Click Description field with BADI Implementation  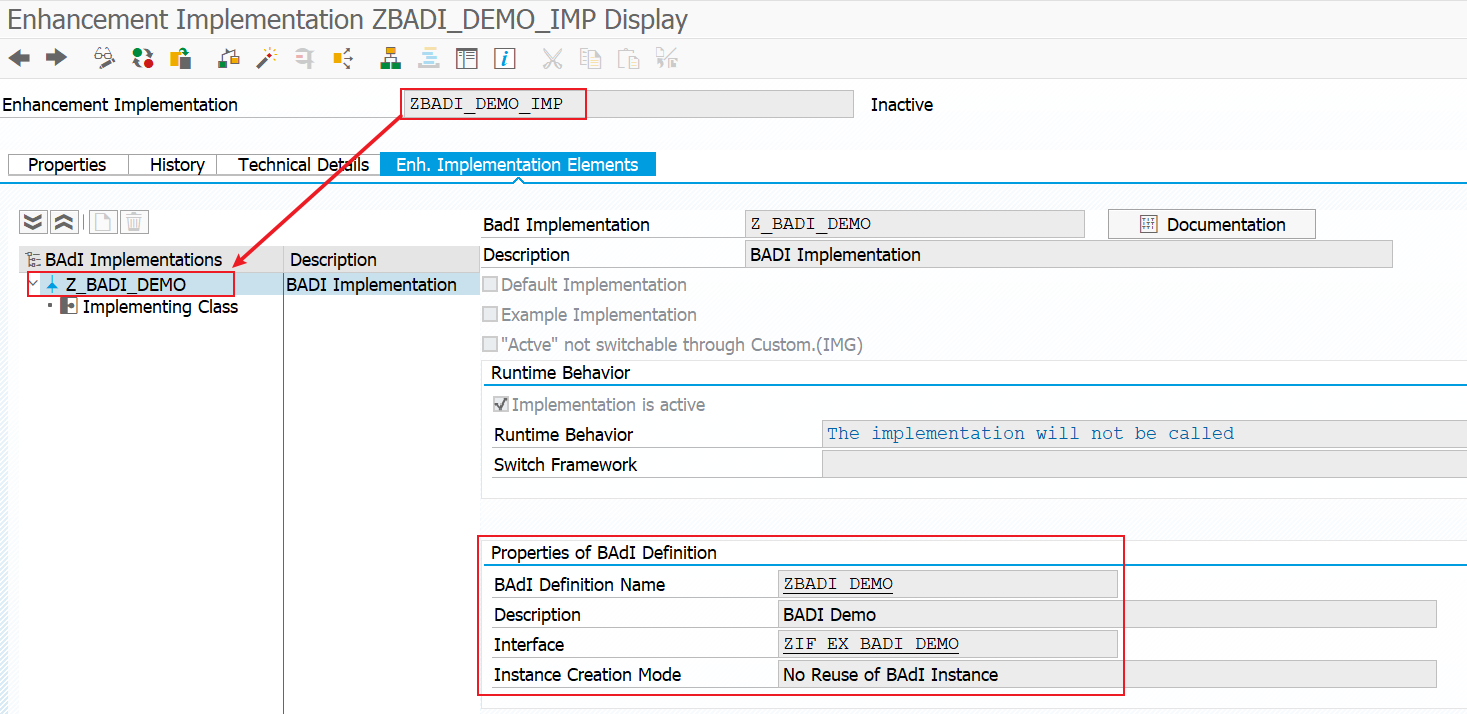(1069, 254)
